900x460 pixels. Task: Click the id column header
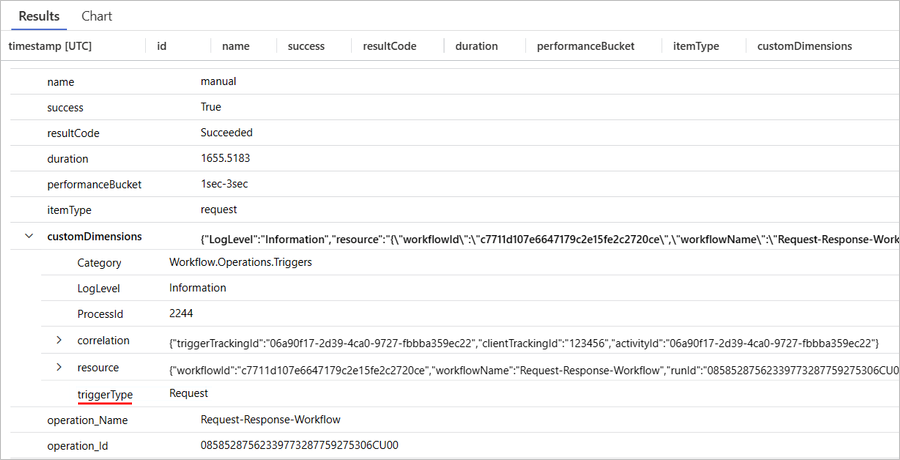[162, 46]
